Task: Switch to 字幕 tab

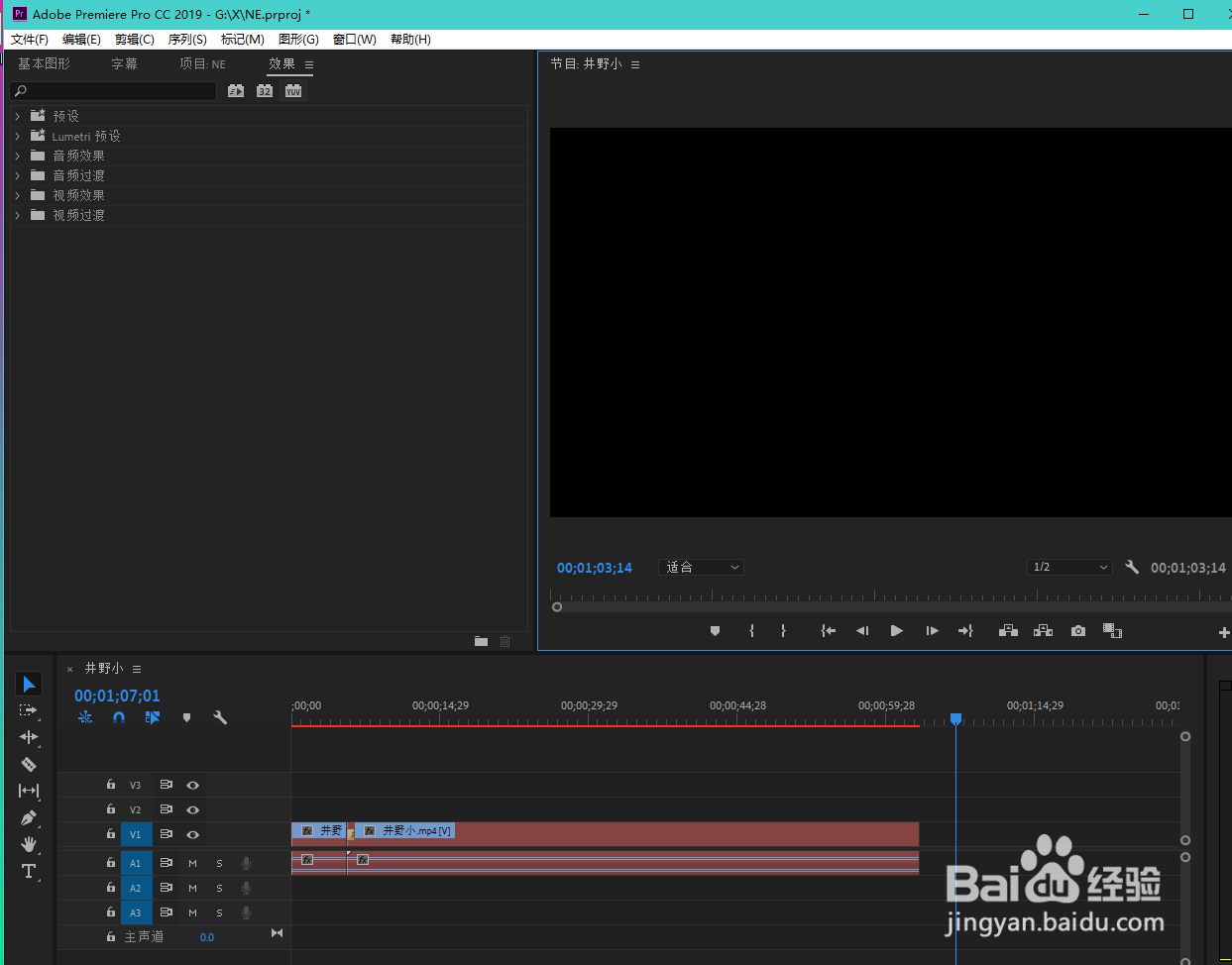Action: 124,63
